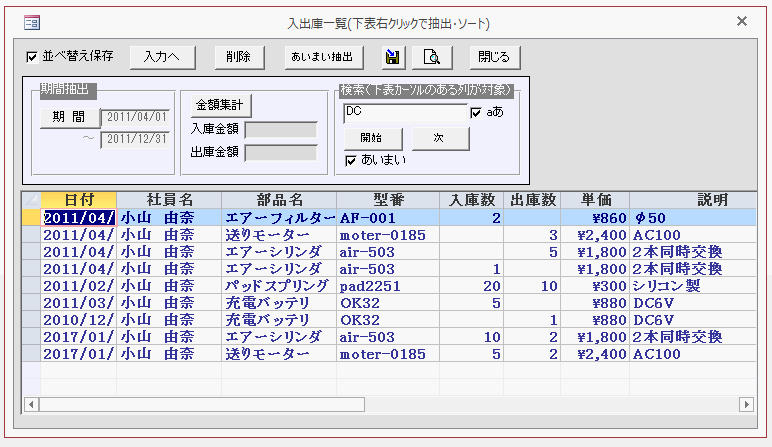Image resolution: width=772 pixels, height=447 pixels.
Task: Click the φ50 description cell
Action: click(x=693, y=218)
